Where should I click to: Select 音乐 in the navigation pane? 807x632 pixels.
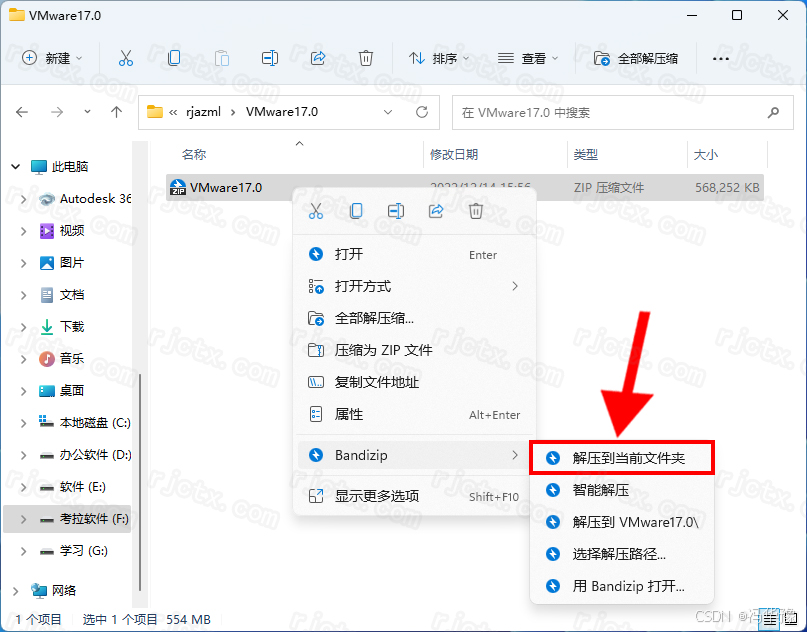point(72,358)
